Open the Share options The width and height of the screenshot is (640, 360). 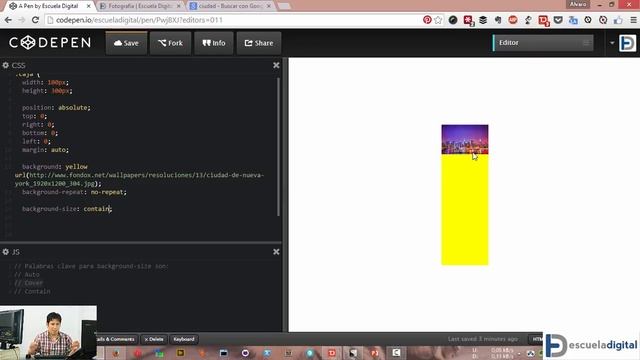click(x=259, y=43)
